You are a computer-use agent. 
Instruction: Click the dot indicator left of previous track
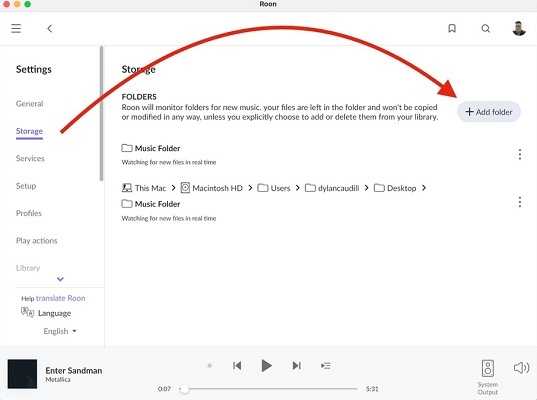coord(210,366)
